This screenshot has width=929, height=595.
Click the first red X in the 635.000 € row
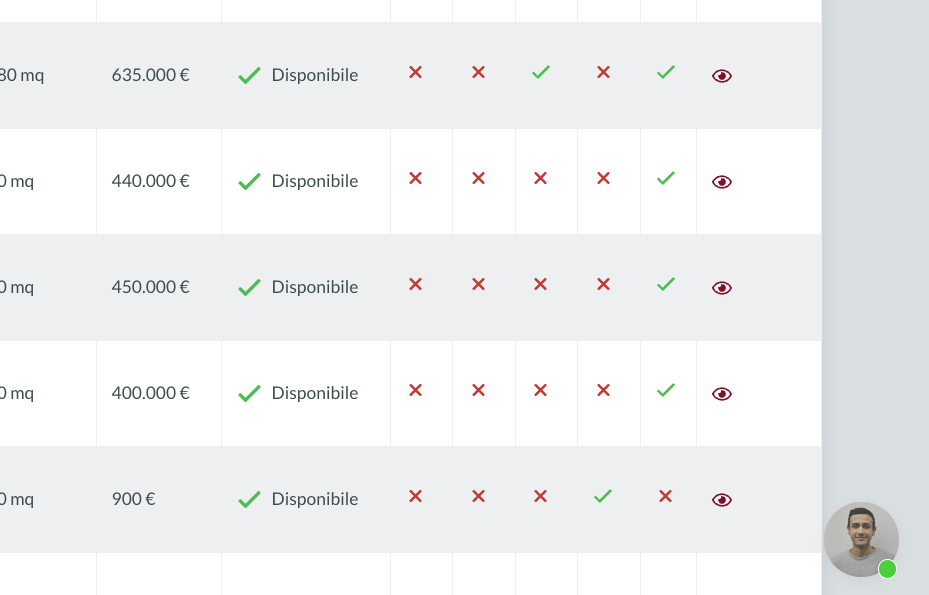(x=415, y=72)
